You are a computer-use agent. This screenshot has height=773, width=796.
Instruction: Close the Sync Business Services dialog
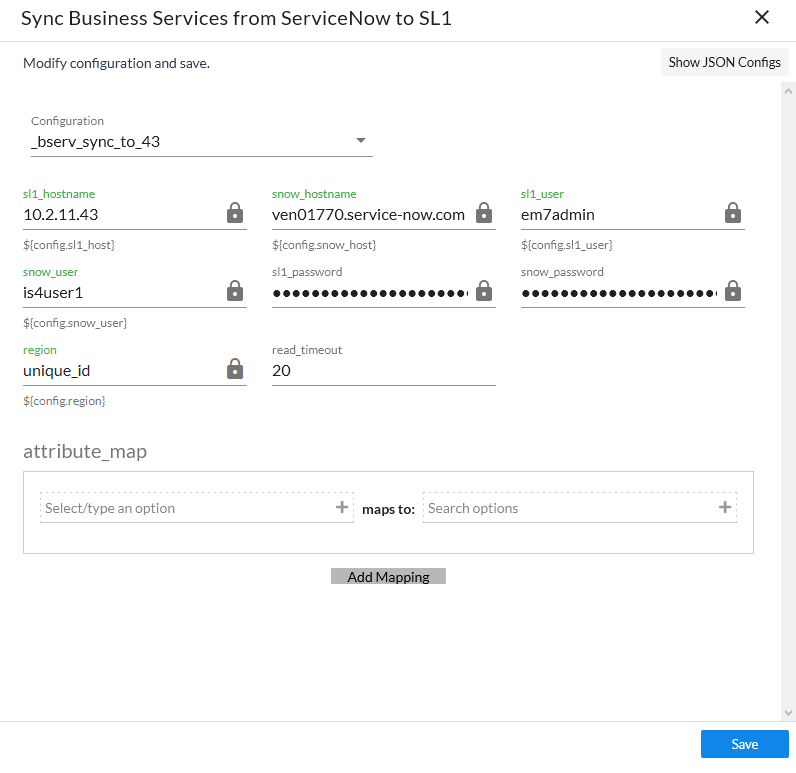click(762, 17)
